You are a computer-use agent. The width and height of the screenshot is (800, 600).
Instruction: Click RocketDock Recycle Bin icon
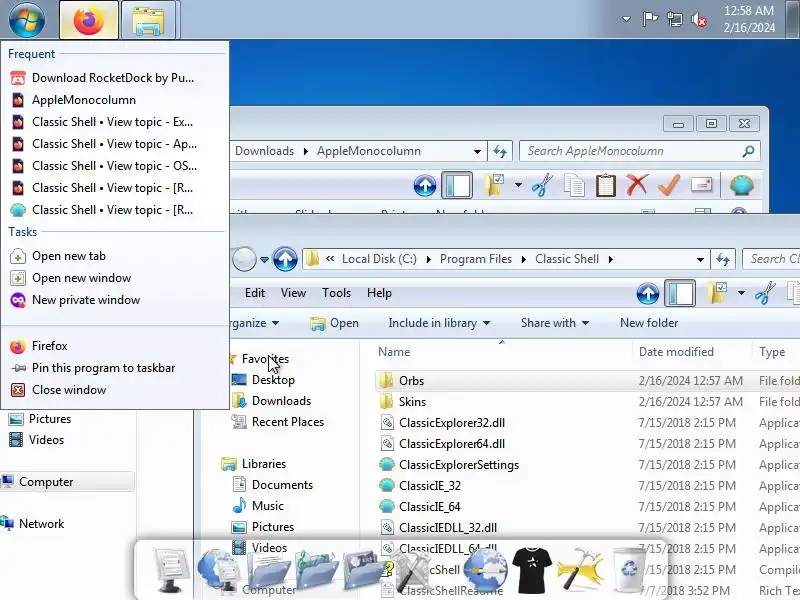(x=630, y=568)
